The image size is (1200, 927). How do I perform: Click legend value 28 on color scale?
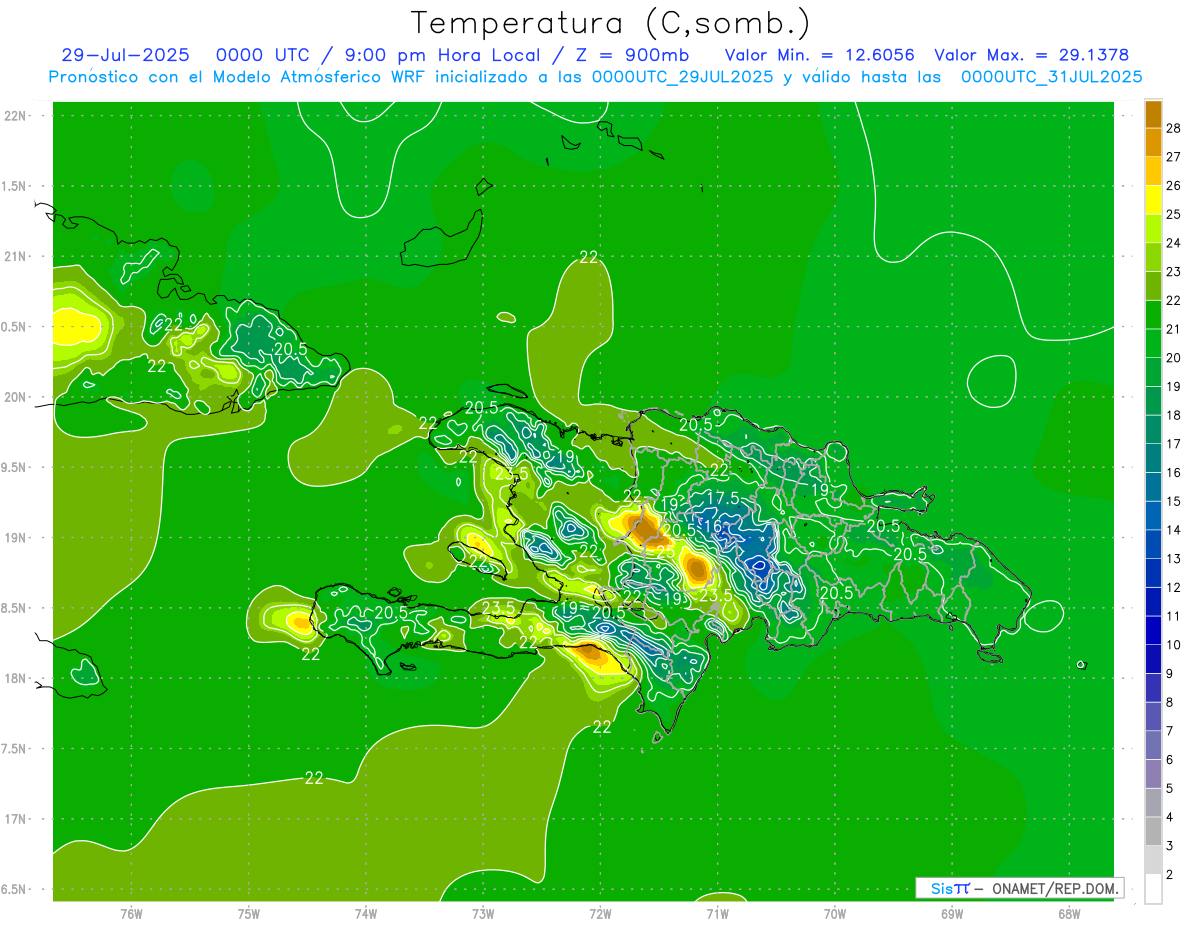1173,129
